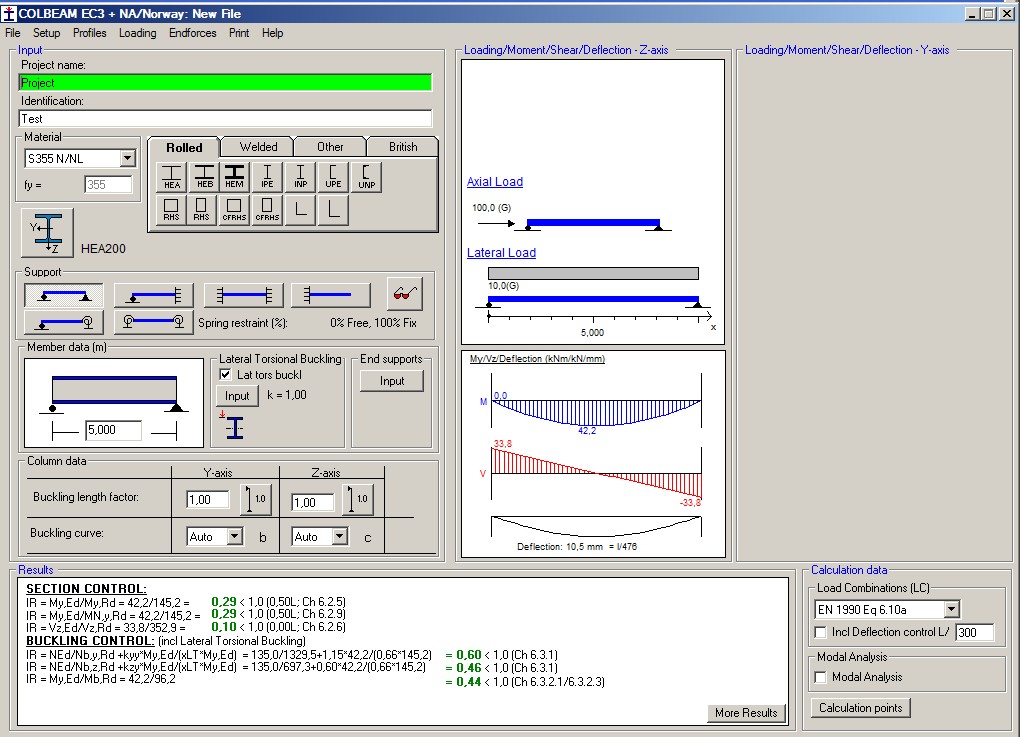This screenshot has width=1020, height=737.
Task: Click the Y-axis buckling length 1.0 icon
Action: point(256,499)
